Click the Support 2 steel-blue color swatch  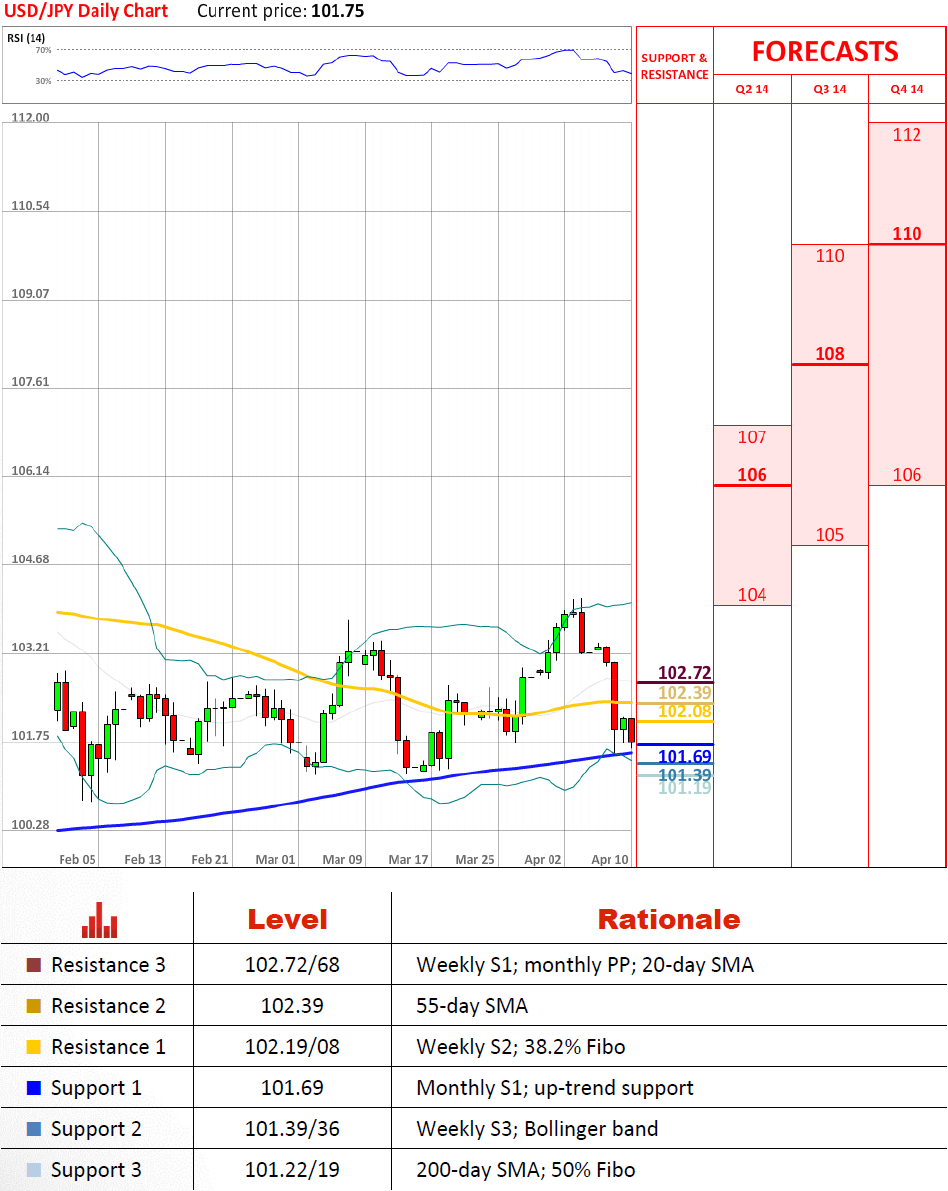click(x=33, y=1129)
